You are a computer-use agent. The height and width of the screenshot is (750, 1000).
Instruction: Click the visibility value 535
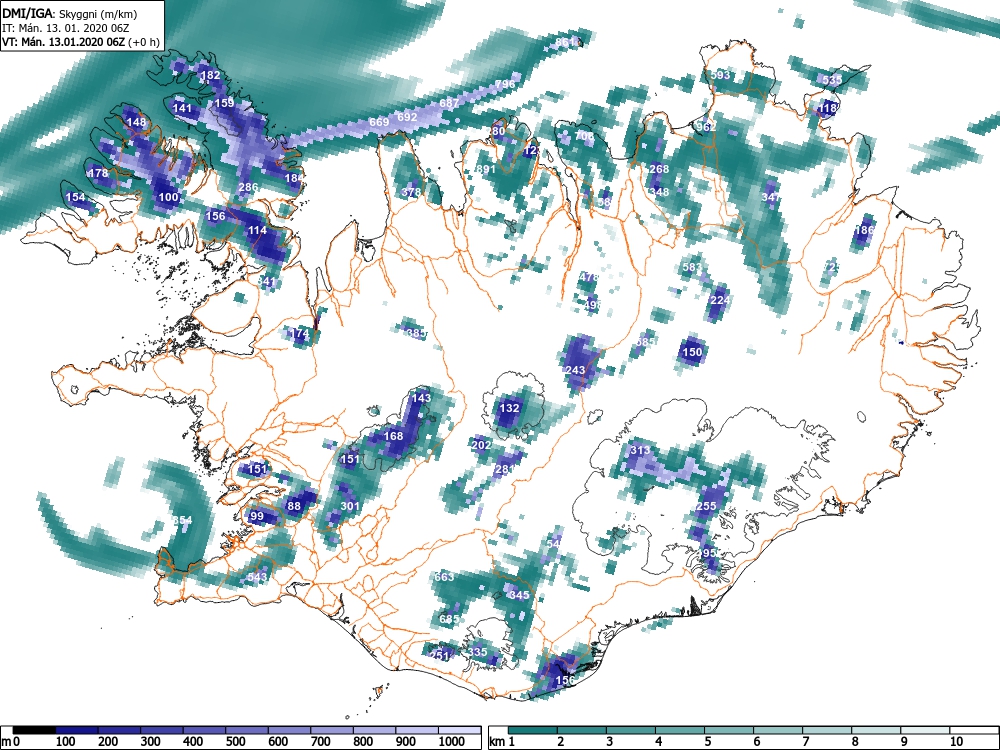coord(832,80)
